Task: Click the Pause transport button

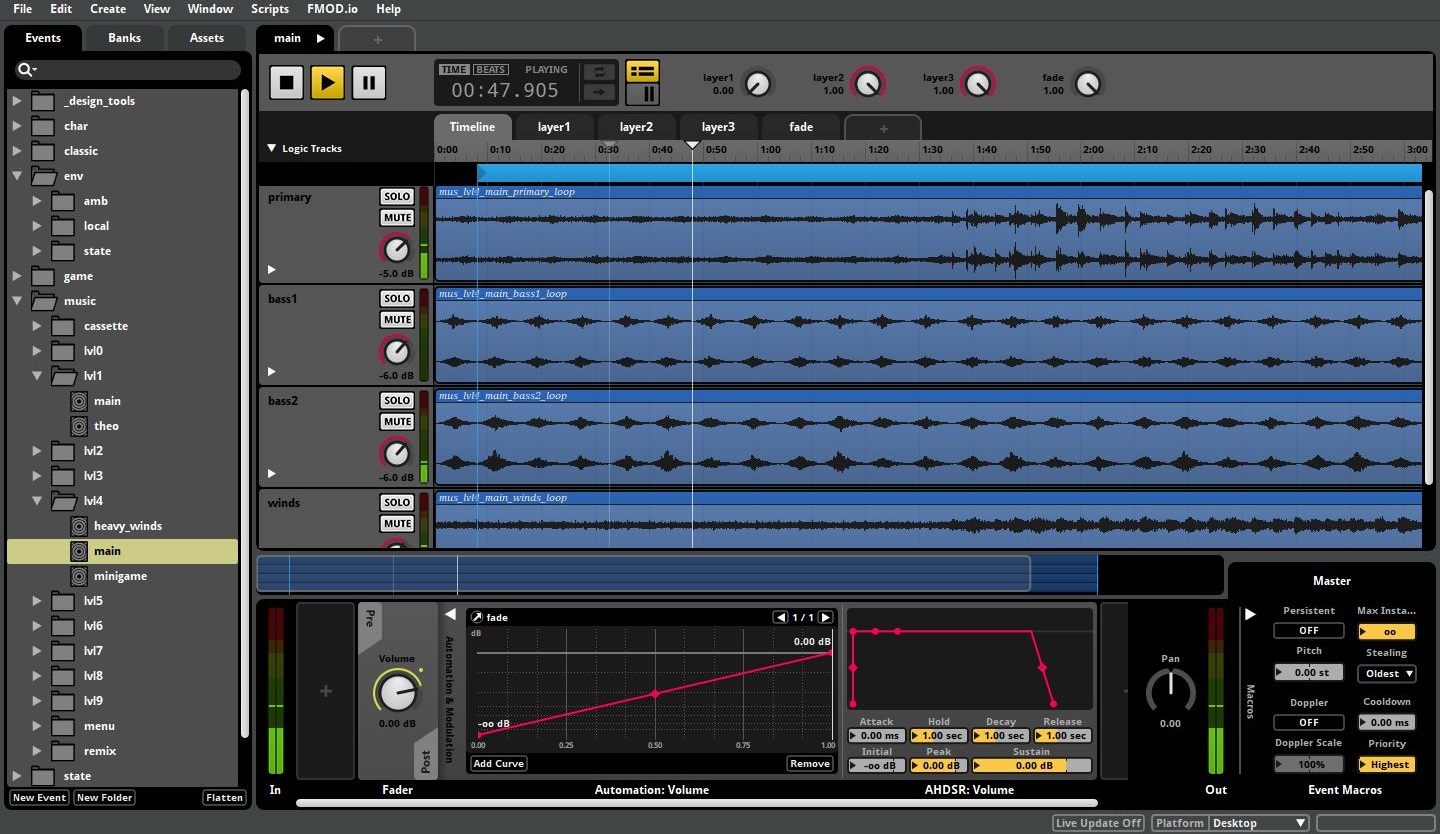Action: point(368,82)
